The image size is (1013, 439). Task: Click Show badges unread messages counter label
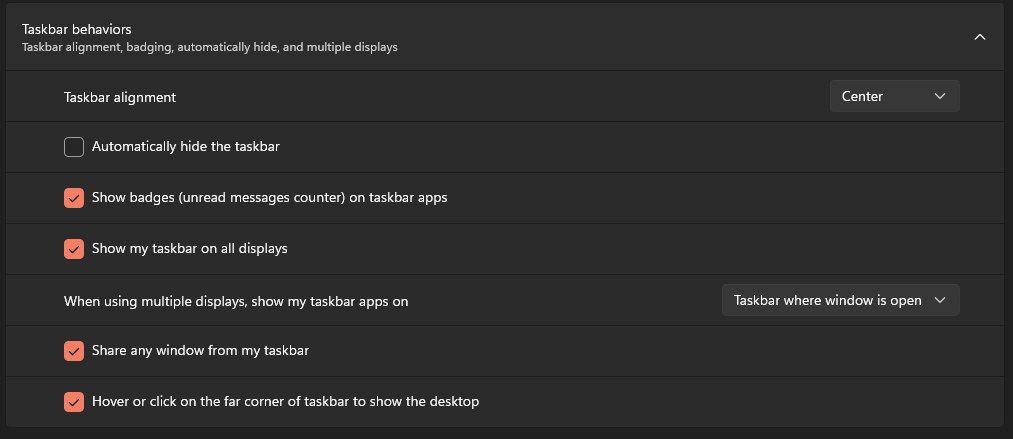269,198
